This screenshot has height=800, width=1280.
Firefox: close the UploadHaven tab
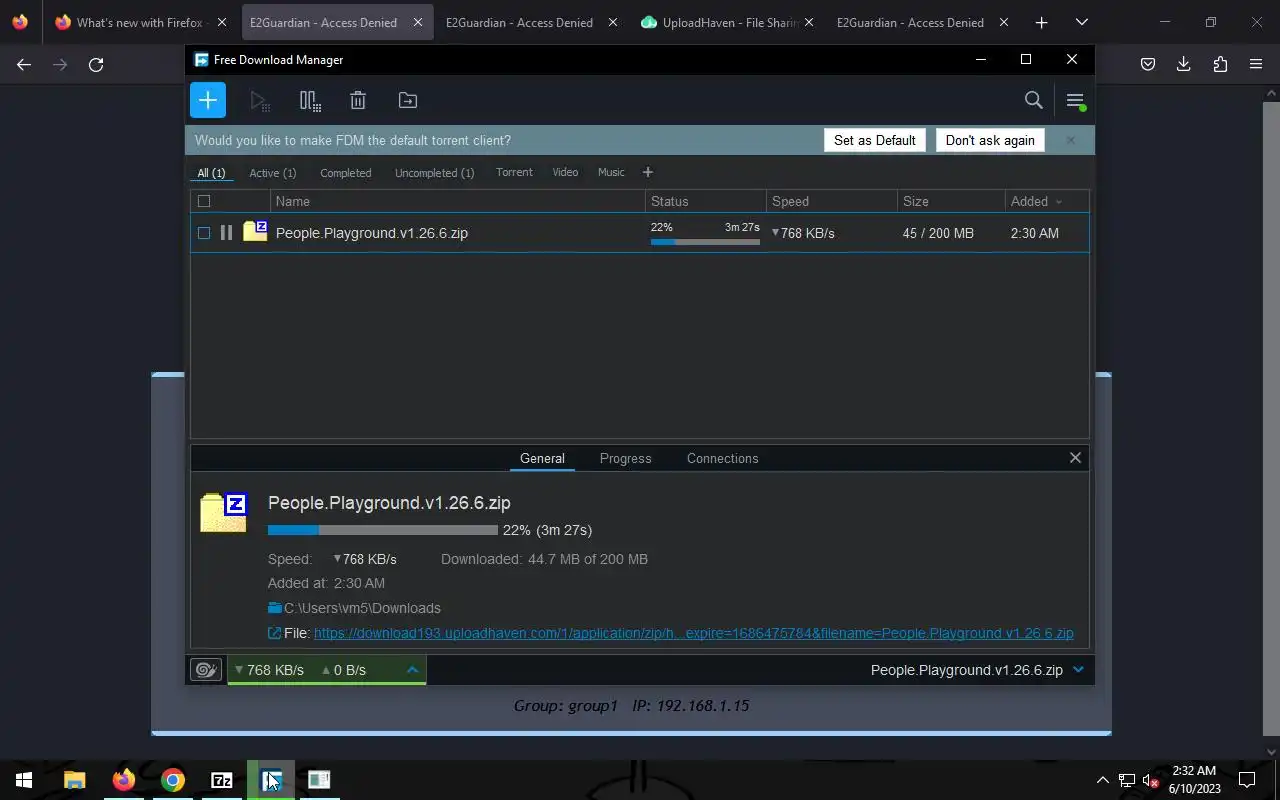tap(808, 22)
